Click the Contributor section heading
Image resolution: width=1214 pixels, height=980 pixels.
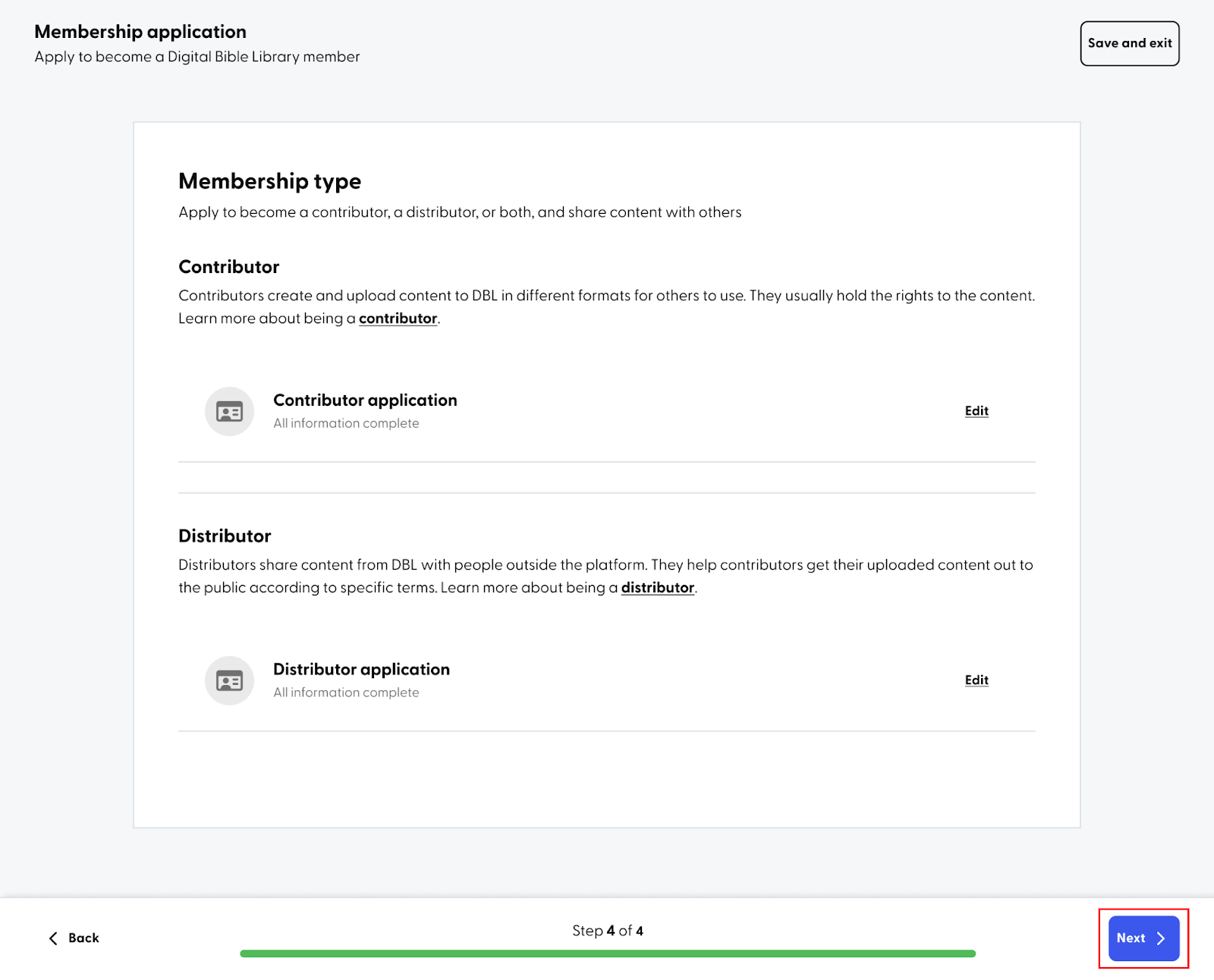(x=228, y=267)
